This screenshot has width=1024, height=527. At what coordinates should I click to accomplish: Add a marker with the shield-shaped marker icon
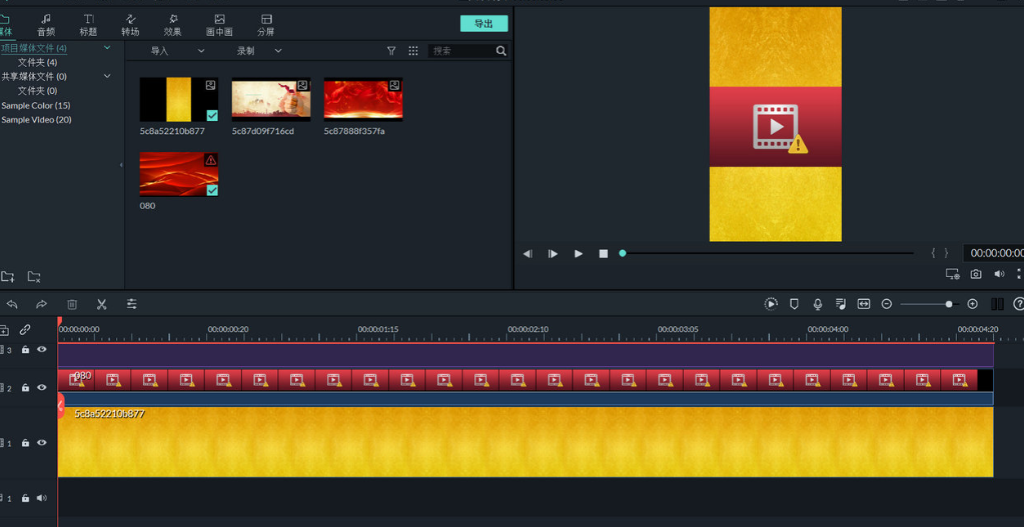coord(795,304)
